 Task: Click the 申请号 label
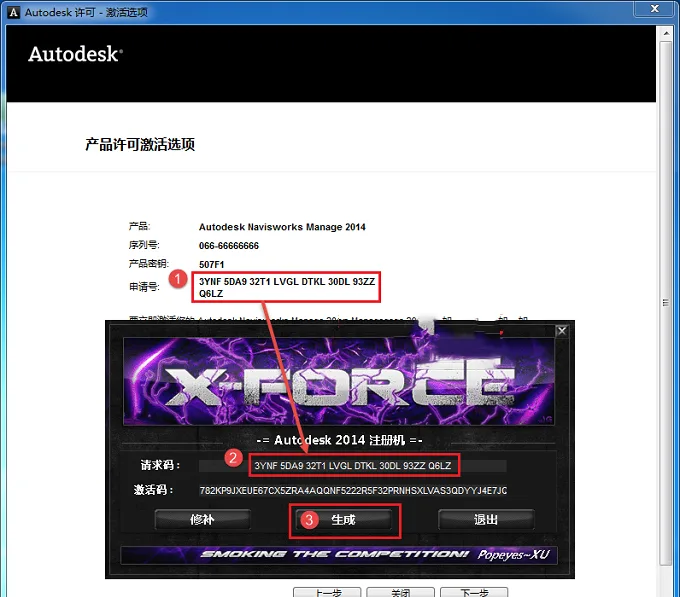tap(144, 287)
